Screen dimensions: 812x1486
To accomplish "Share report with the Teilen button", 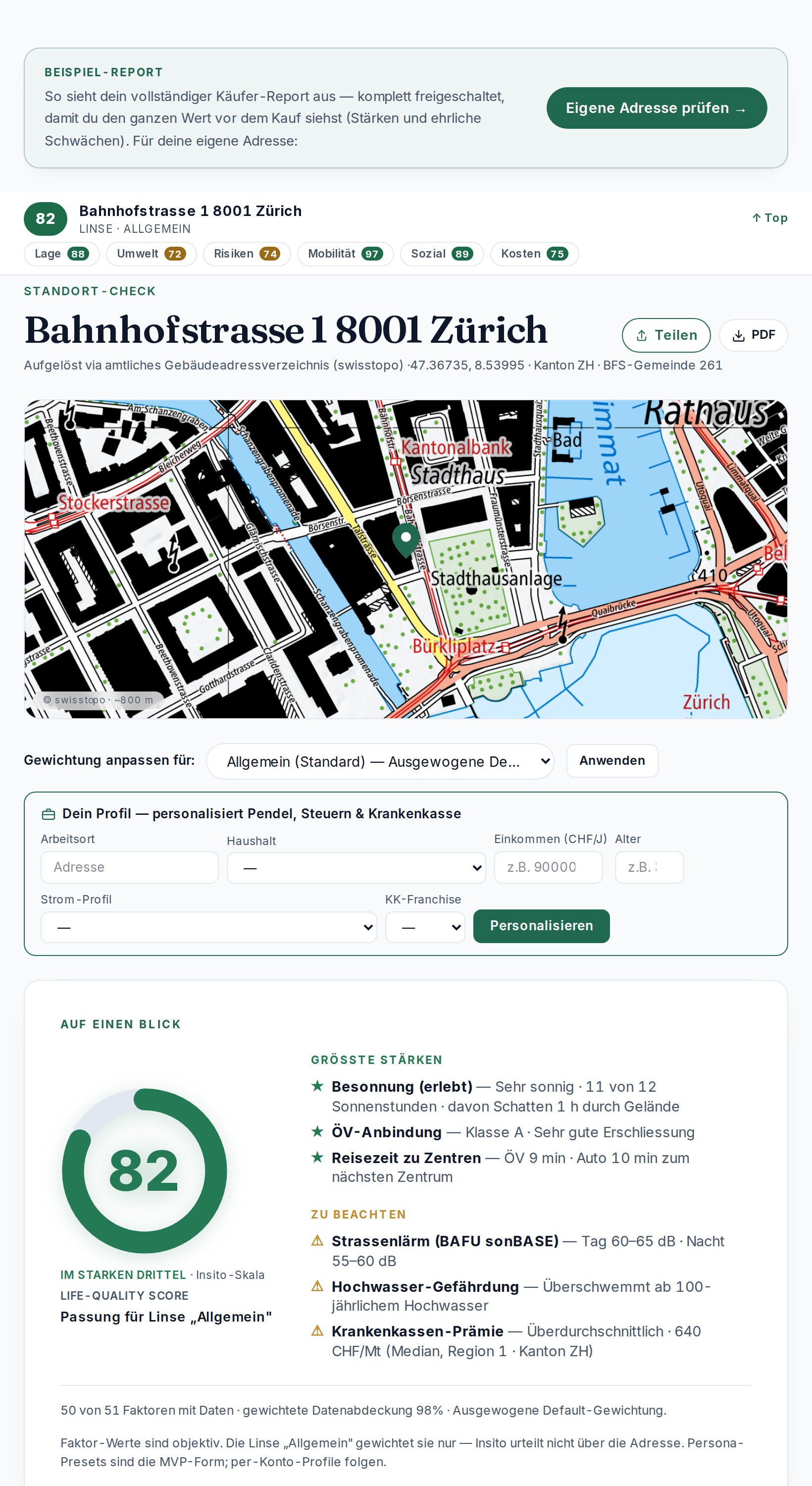I will pyautogui.click(x=666, y=335).
